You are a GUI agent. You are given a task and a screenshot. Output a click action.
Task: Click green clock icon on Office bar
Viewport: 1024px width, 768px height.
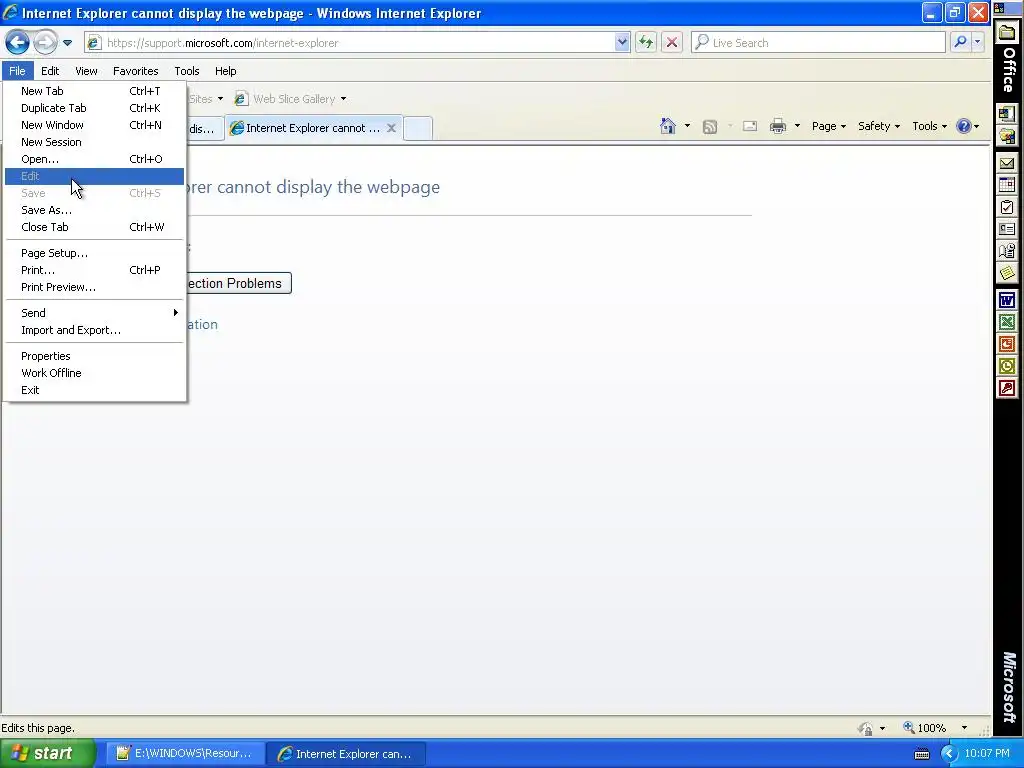click(x=1006, y=366)
